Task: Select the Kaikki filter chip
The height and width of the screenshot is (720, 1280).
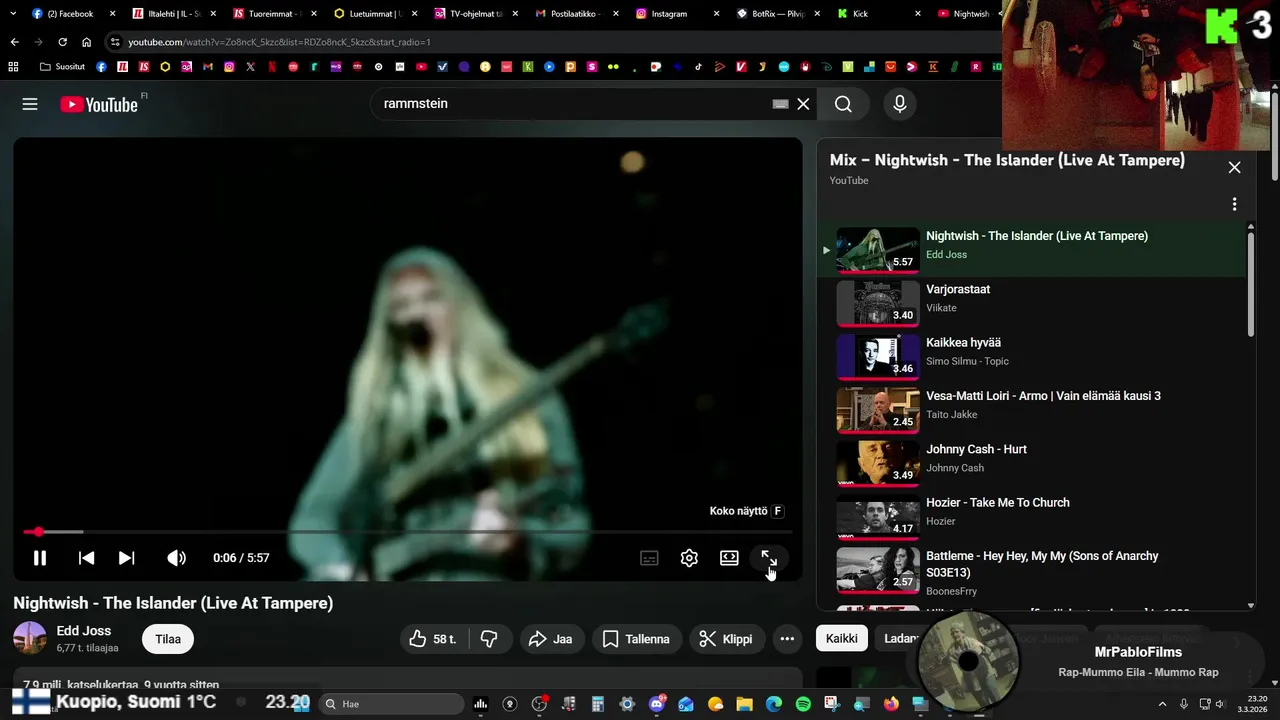Action: click(x=842, y=638)
